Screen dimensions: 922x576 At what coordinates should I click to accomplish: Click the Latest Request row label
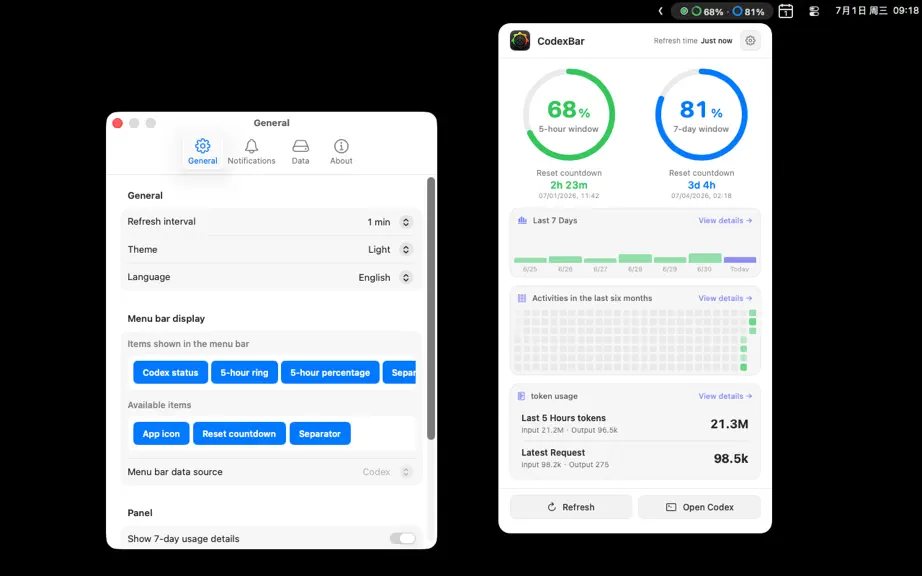click(x=553, y=453)
